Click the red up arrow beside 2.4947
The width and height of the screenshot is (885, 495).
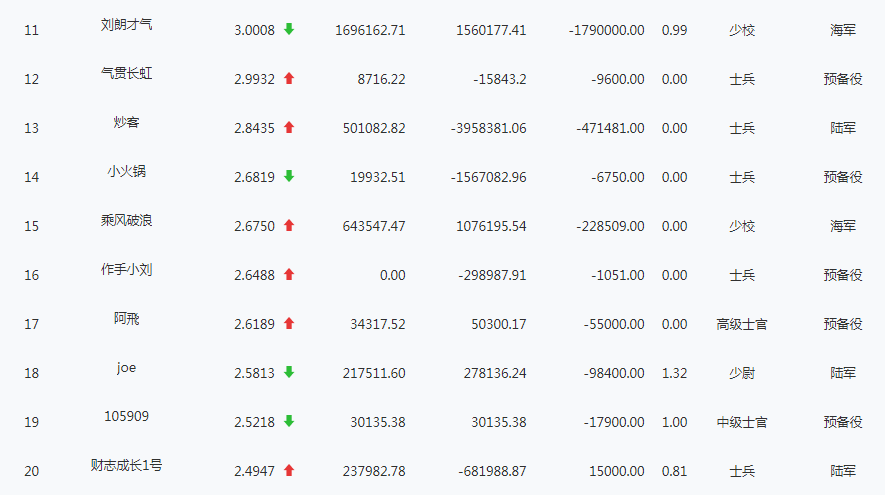click(289, 471)
